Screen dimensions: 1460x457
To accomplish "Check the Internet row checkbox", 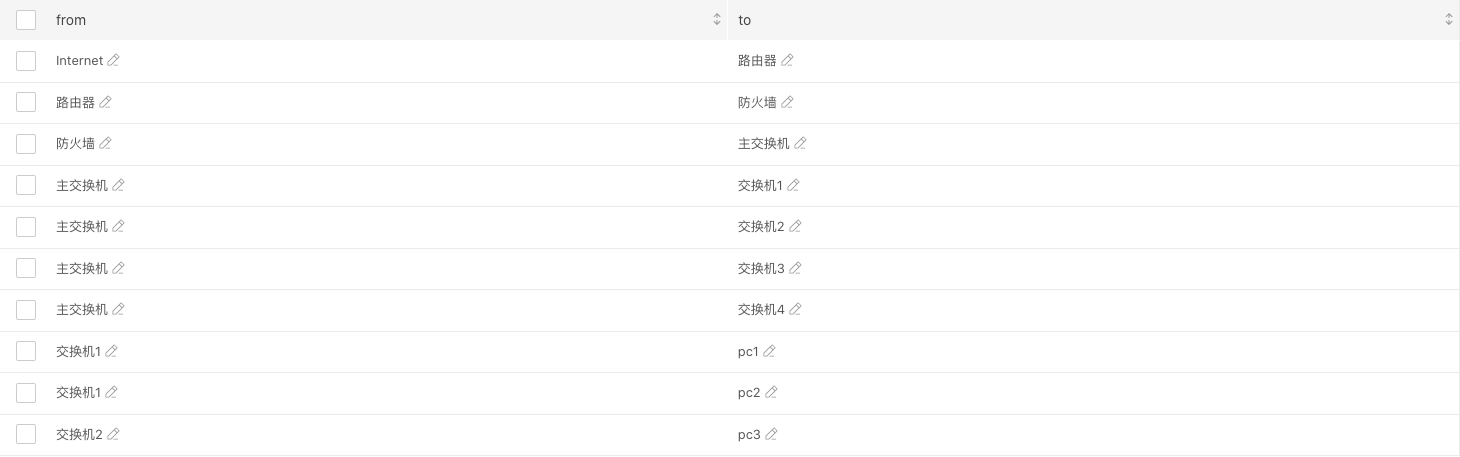I will [26, 61].
